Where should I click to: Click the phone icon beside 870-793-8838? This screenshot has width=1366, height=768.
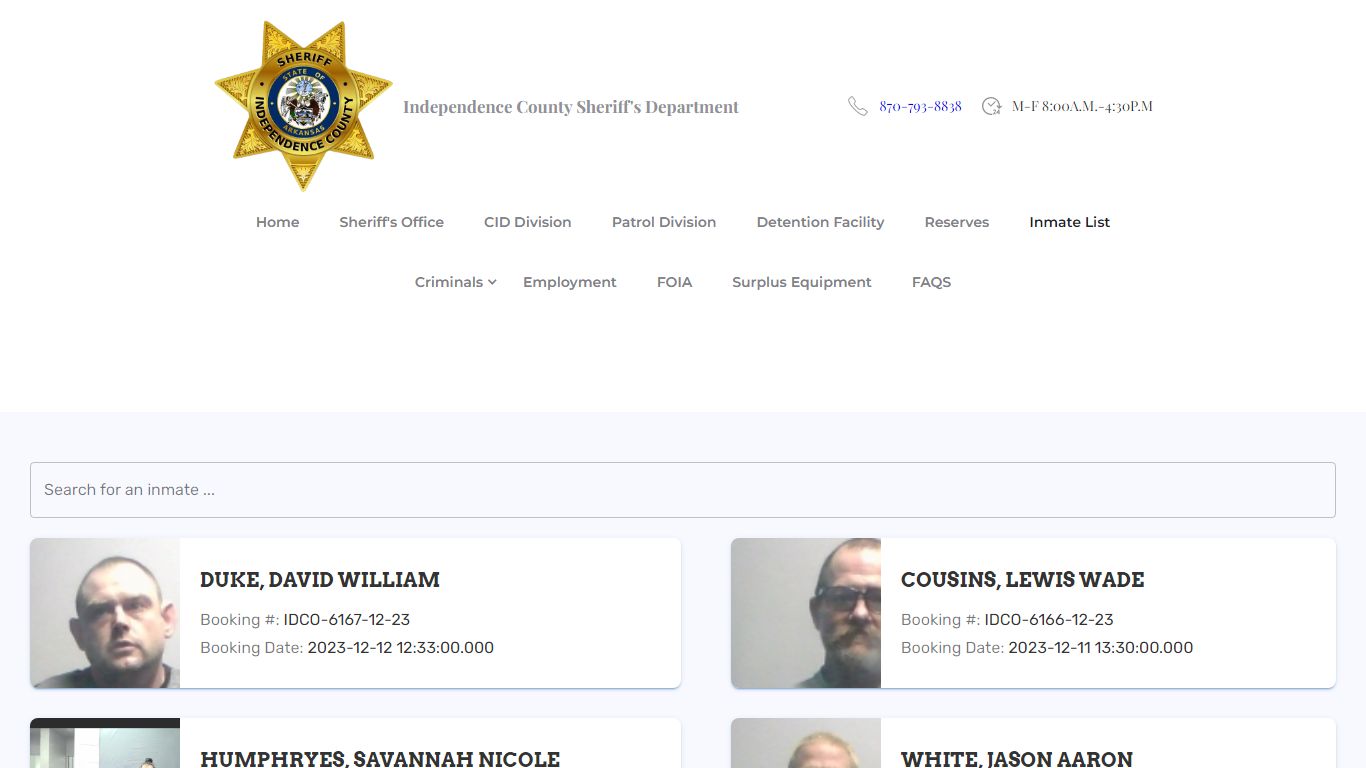coord(858,106)
